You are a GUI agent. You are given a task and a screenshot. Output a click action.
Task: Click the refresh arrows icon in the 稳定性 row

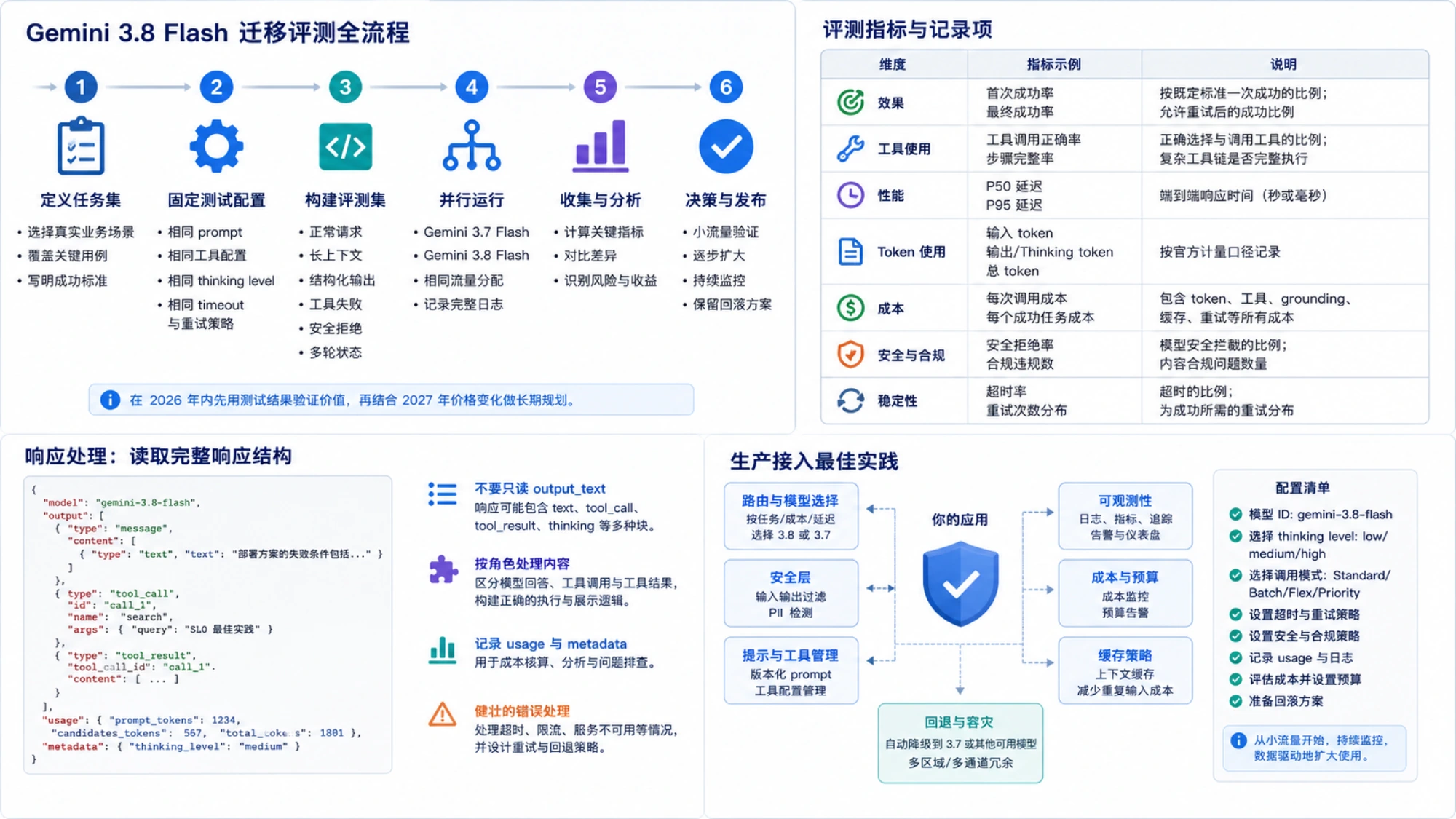850,400
